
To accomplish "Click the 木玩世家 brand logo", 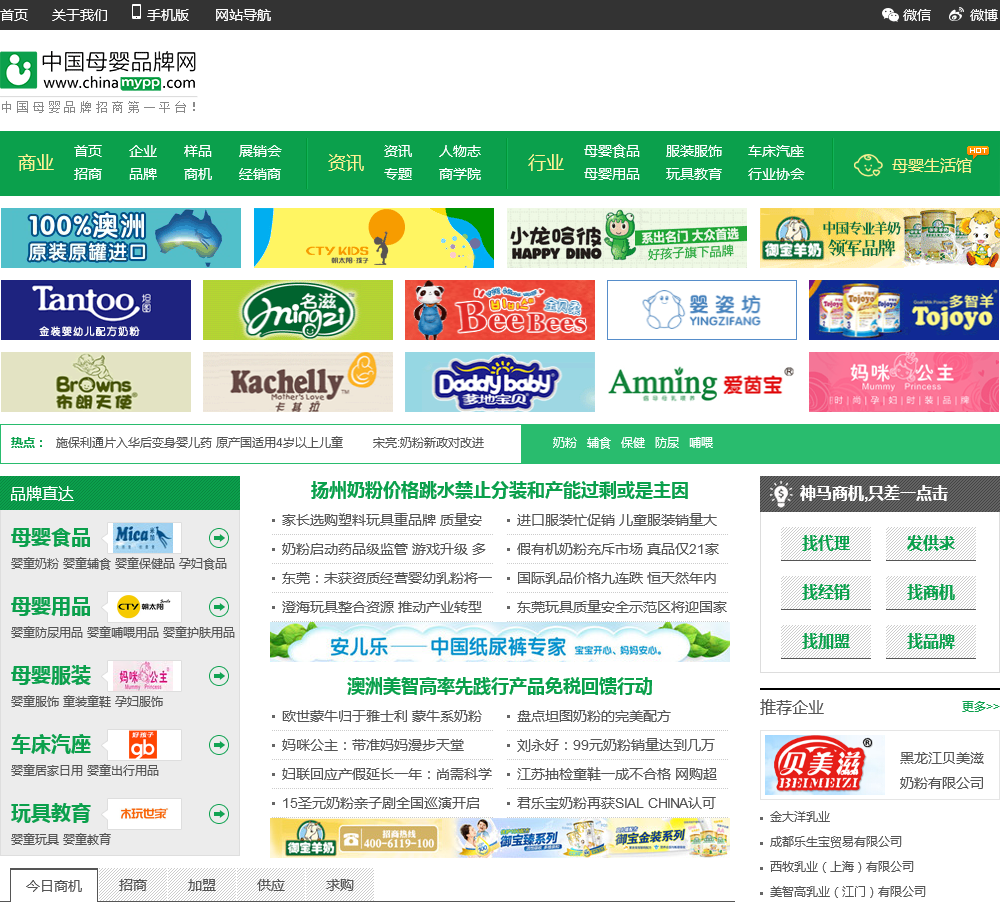I will point(144,813).
